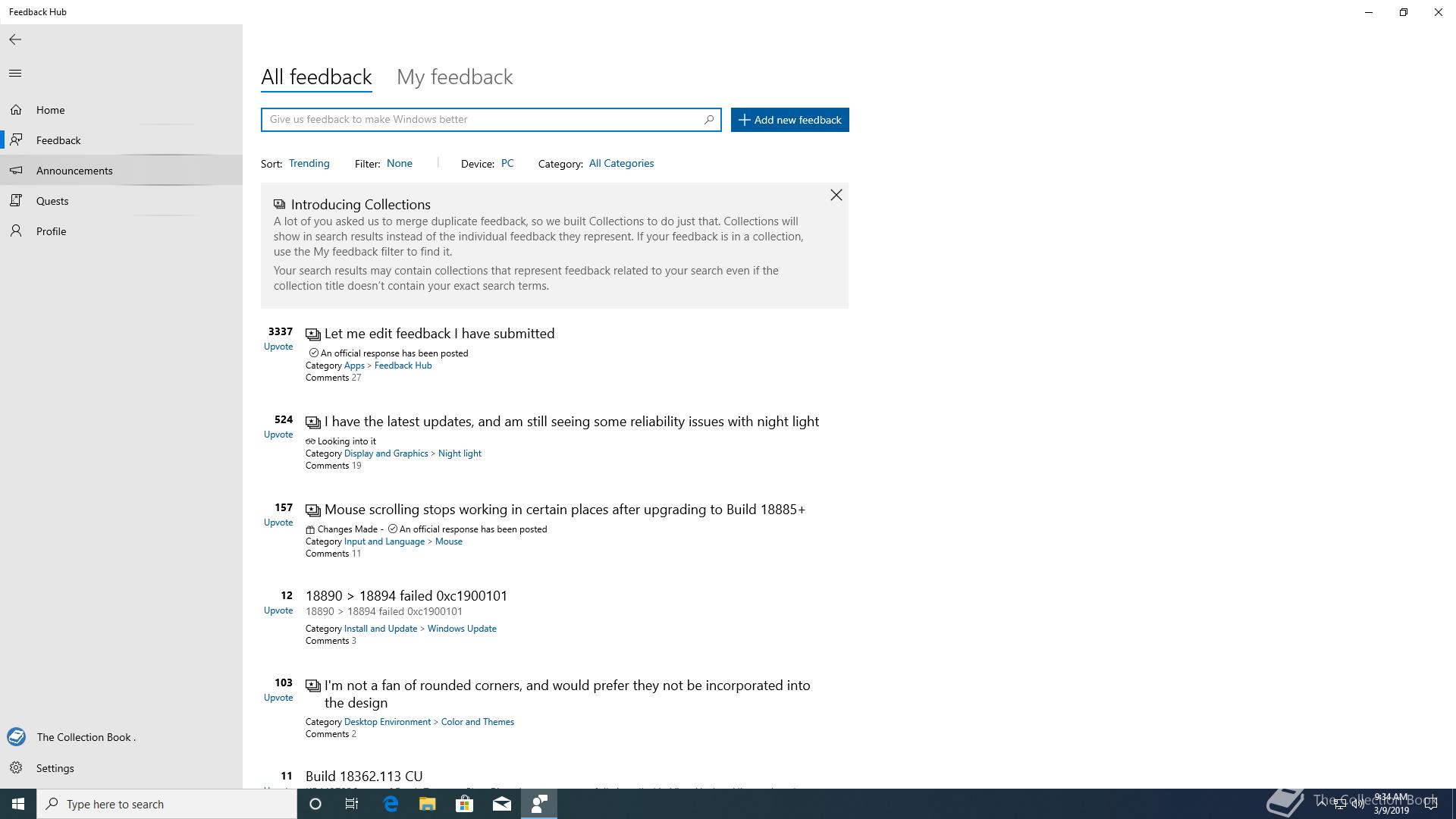The width and height of the screenshot is (1456, 819).
Task: Open The Collection Book account name
Action: [x=86, y=737]
